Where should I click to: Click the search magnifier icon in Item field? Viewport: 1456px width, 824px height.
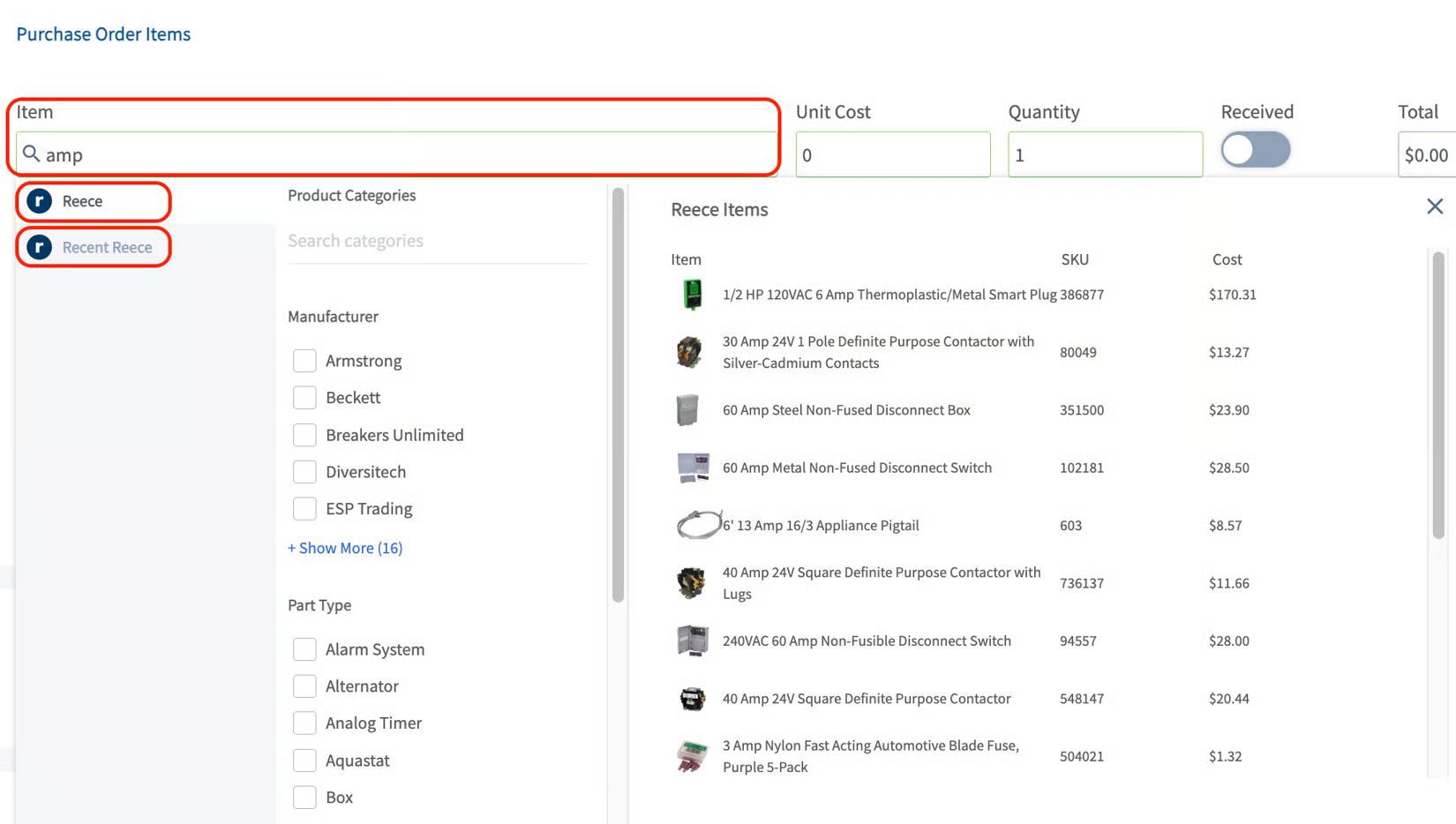tap(31, 154)
